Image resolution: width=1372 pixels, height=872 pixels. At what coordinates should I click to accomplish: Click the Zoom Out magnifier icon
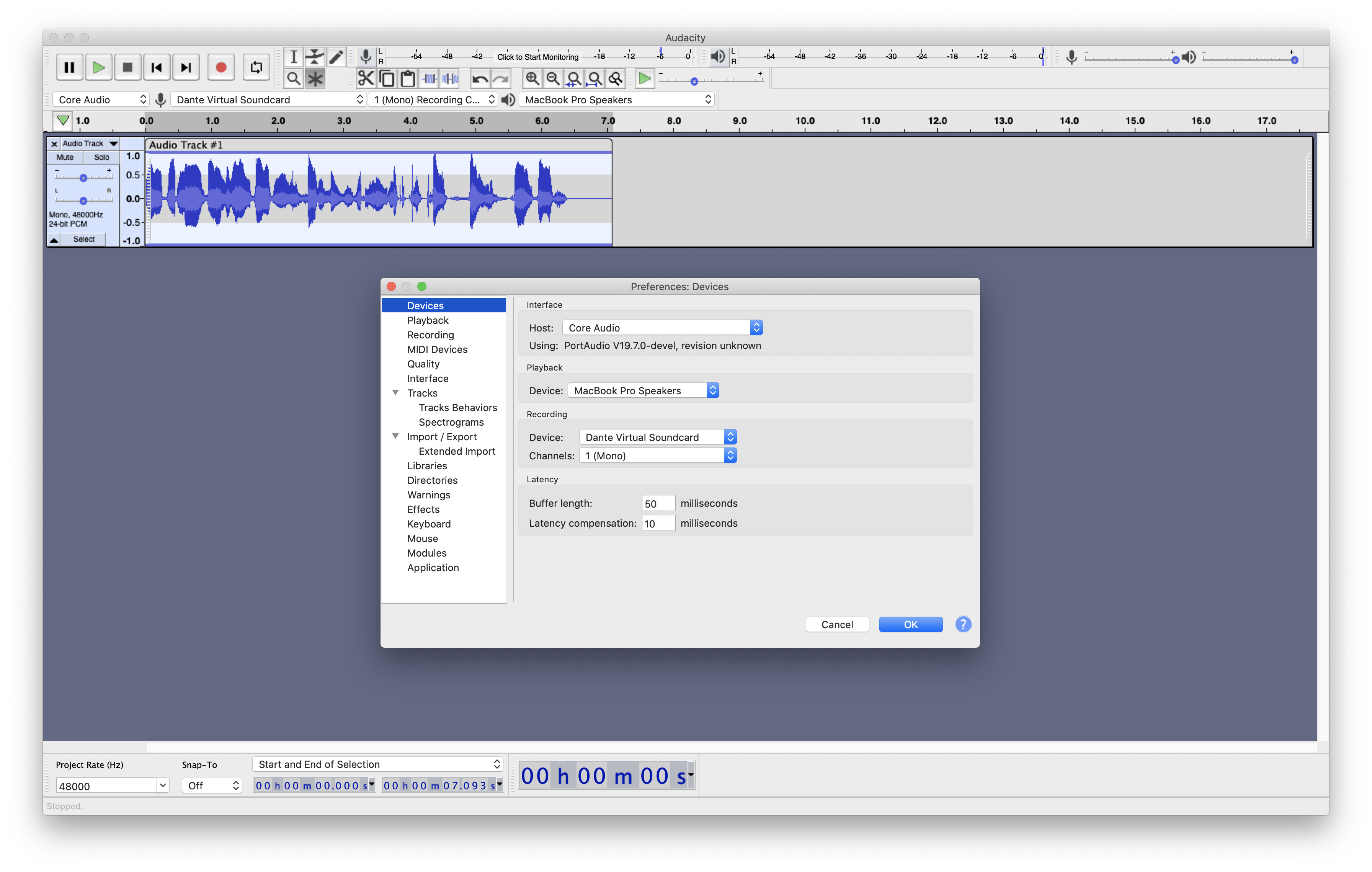(x=553, y=78)
